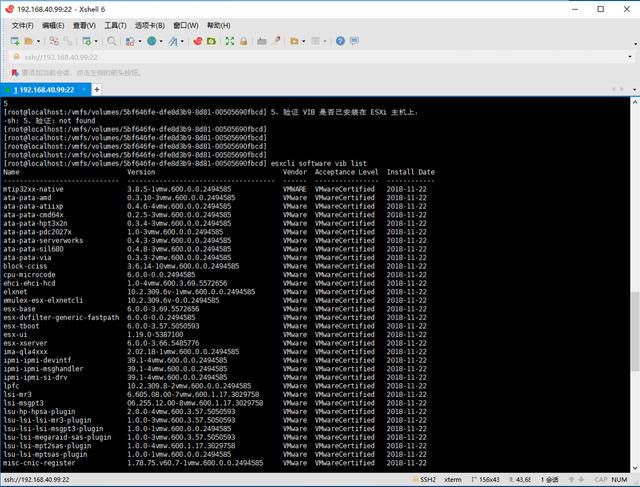The image size is (640, 487).
Task: Expand the yellow folder dropdown arrow
Action: [304, 41]
